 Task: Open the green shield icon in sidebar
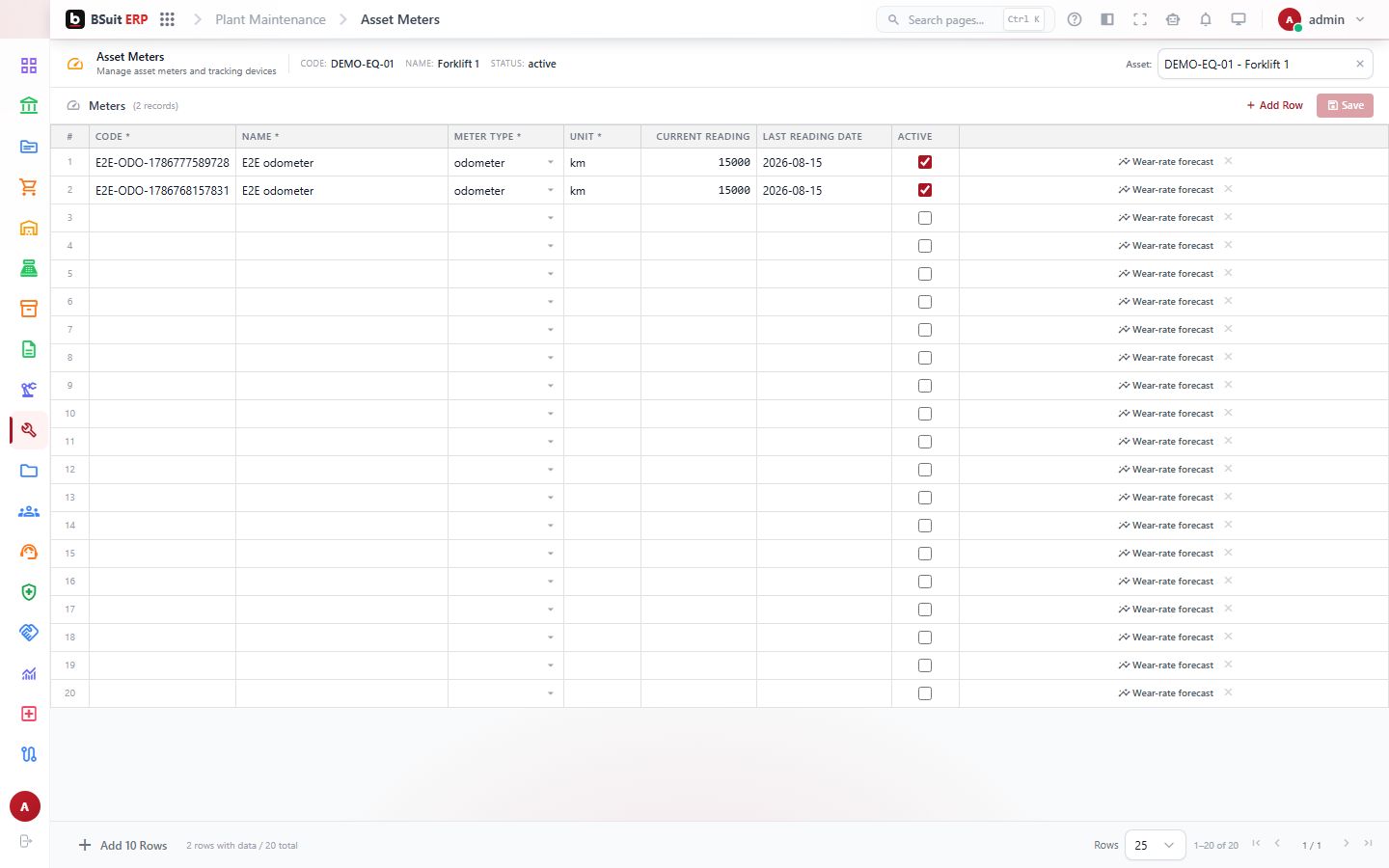29,592
